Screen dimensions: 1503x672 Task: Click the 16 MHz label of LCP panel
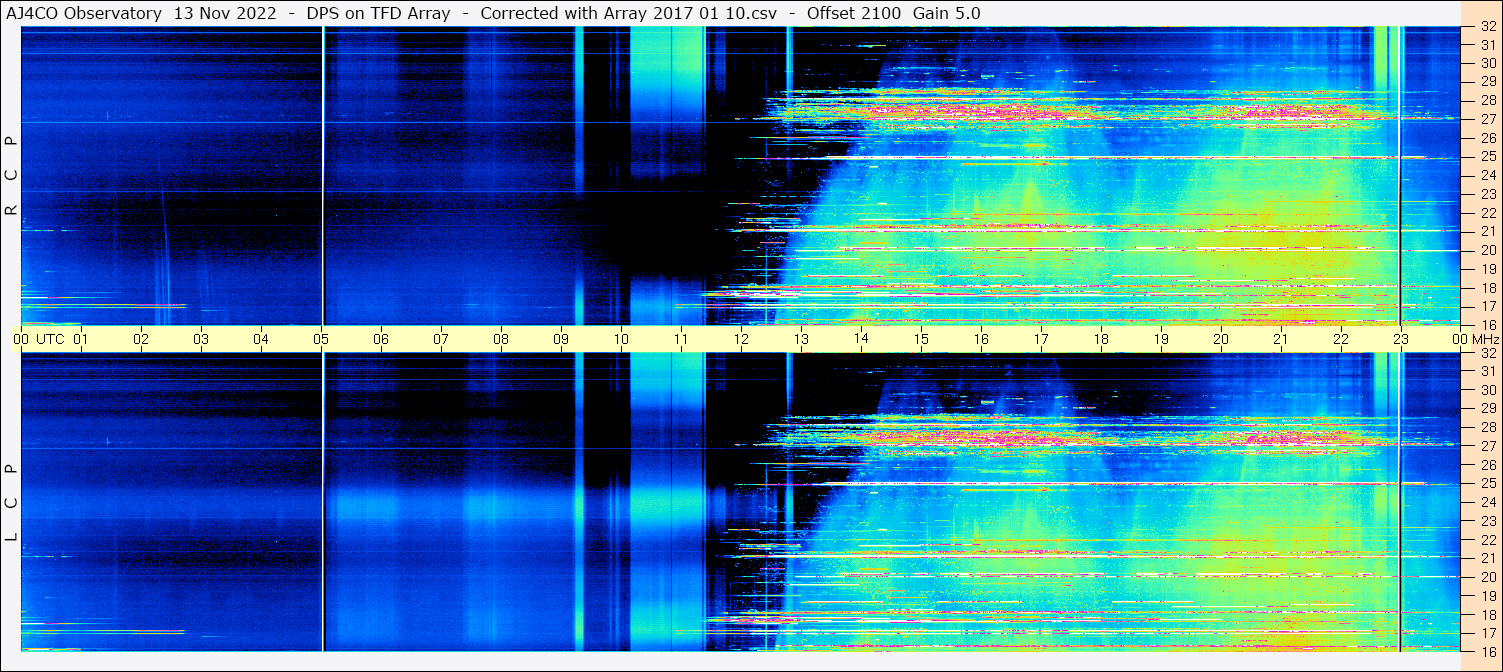coord(1486,651)
